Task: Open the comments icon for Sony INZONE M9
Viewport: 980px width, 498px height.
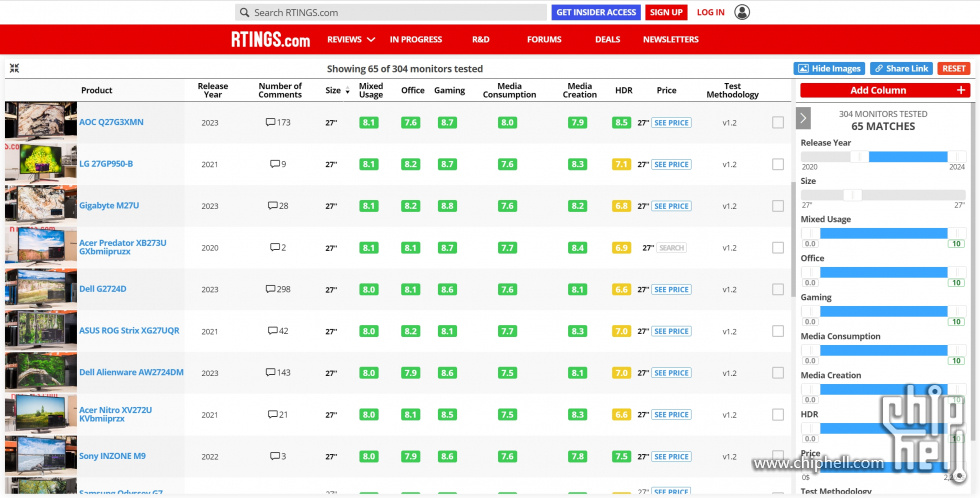Action: [274, 456]
